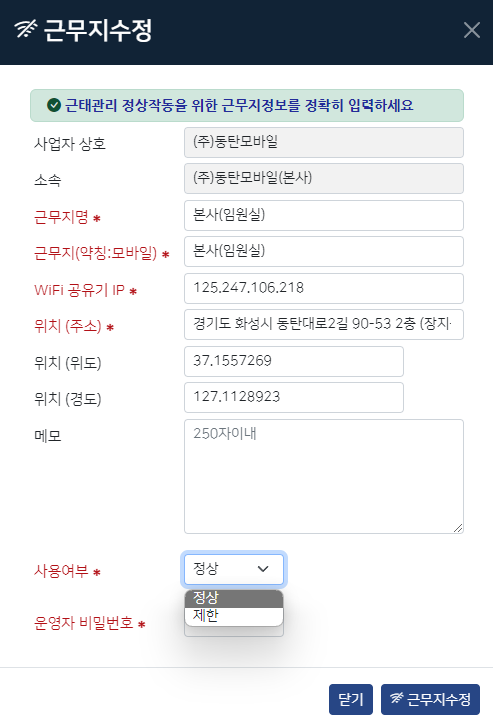
Task: Click the disabled 소속 field
Action: [324, 179]
